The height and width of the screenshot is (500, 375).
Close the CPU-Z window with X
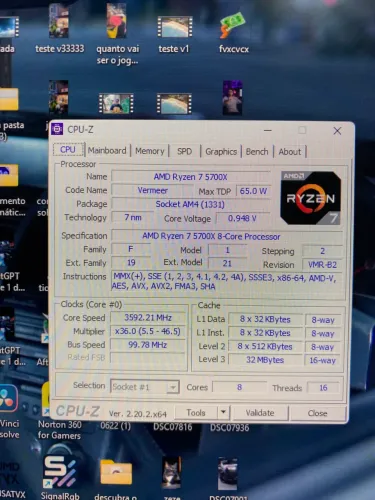pos(337,131)
